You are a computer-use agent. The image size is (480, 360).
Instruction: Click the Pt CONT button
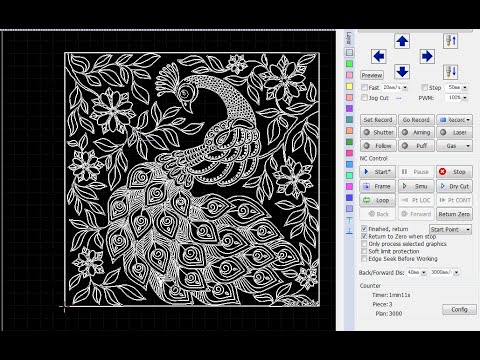[x=455, y=200]
